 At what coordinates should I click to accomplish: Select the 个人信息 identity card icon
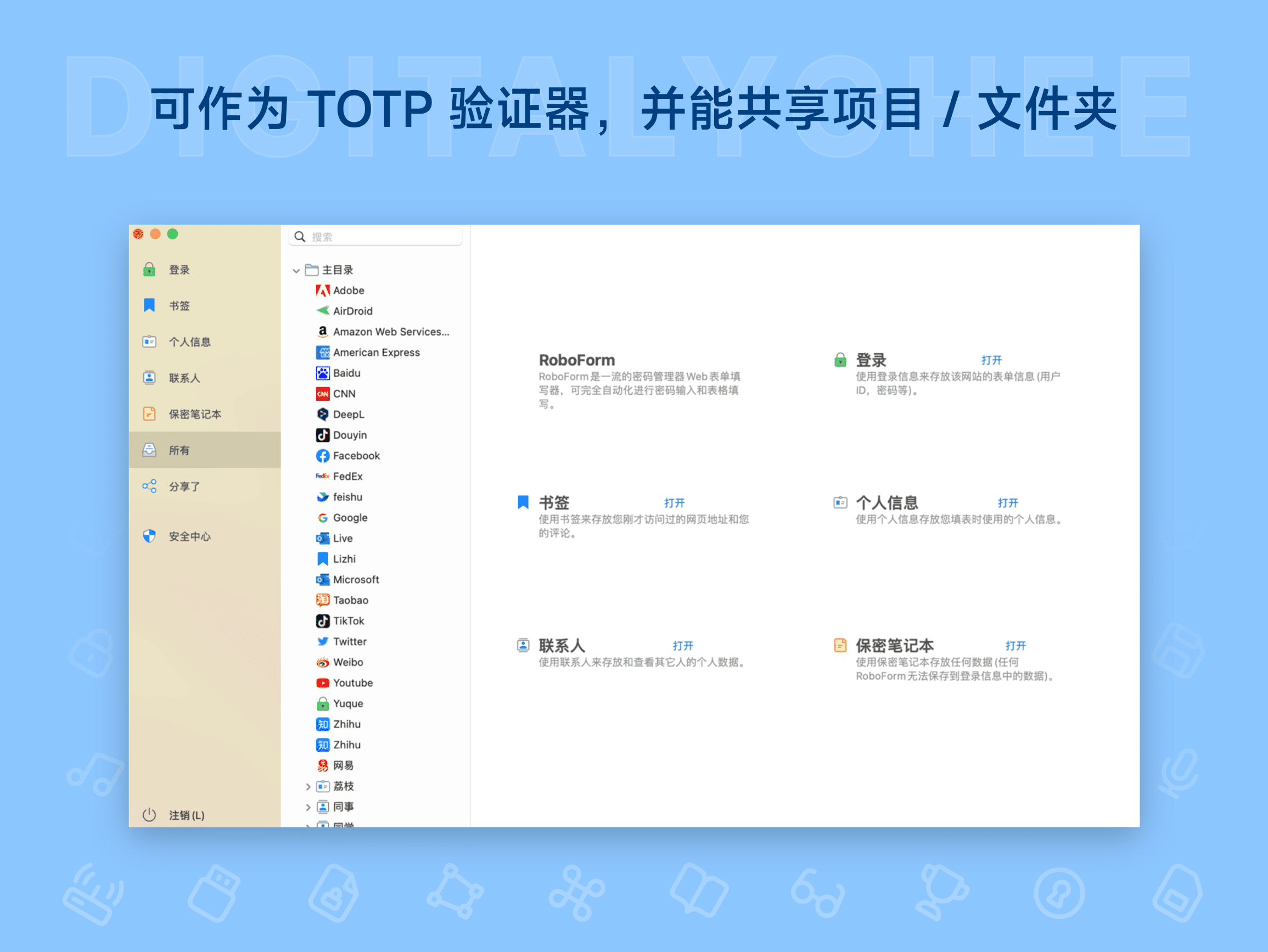coord(150,341)
